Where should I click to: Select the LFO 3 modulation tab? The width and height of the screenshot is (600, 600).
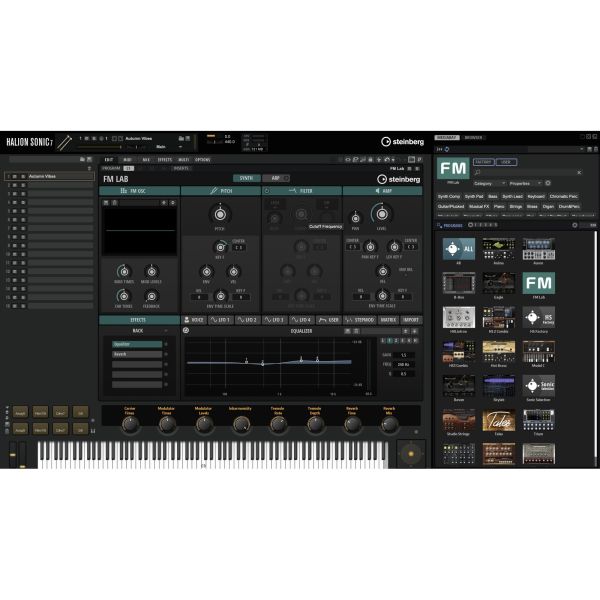point(274,320)
